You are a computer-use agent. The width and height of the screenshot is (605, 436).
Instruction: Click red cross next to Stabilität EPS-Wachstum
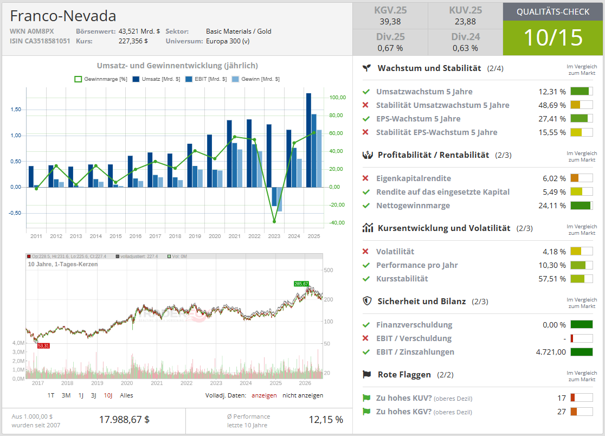pos(365,132)
